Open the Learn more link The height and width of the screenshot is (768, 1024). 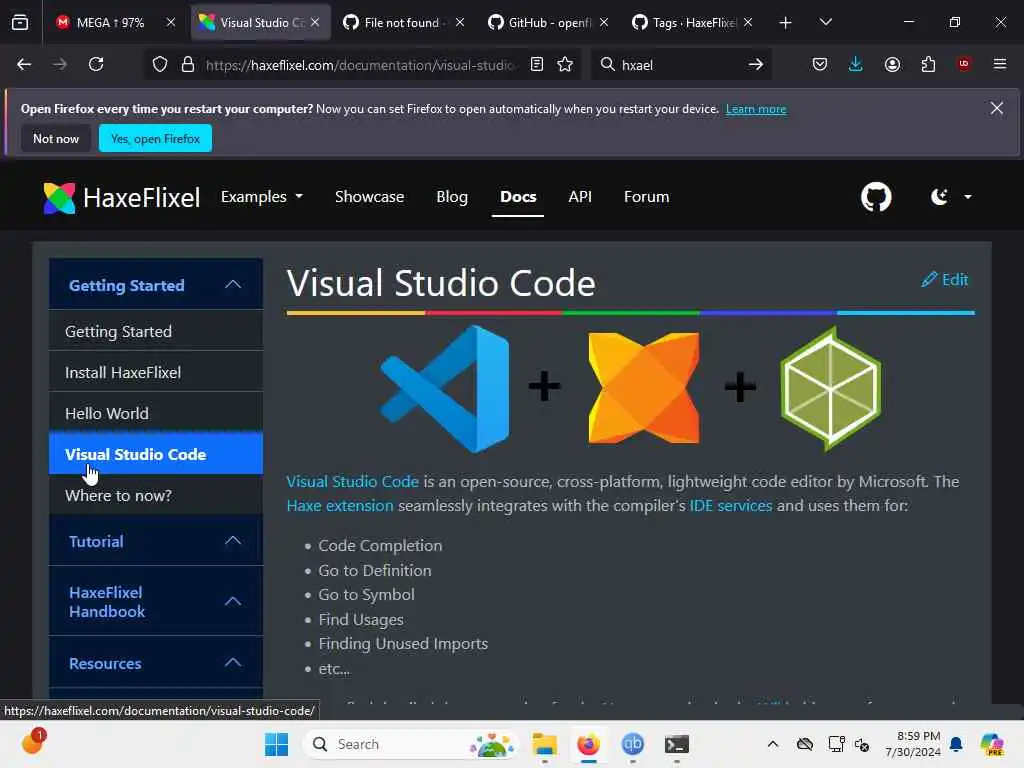tap(756, 109)
